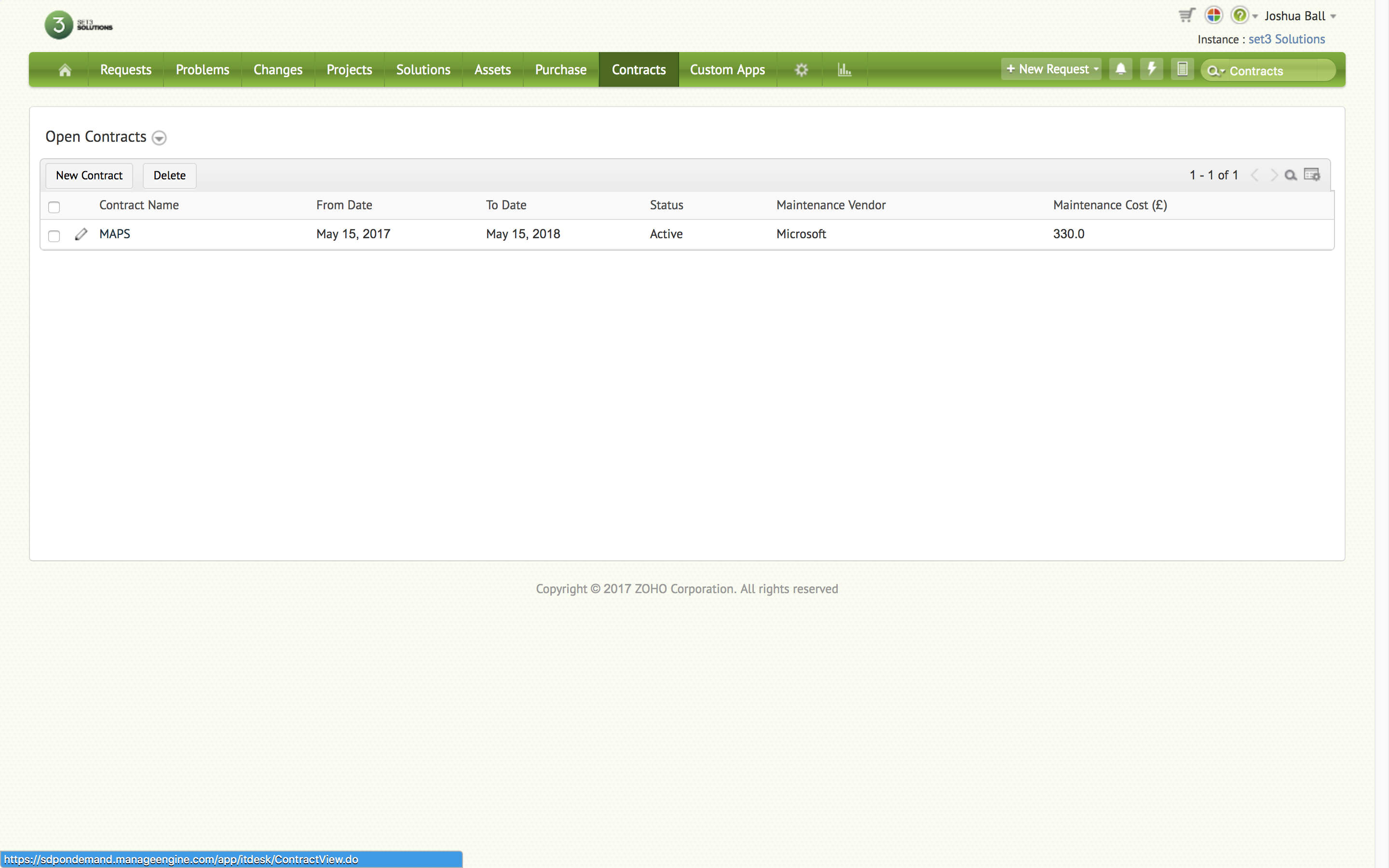1389x868 pixels.
Task: Click the table search magnifier icon
Action: tap(1290, 175)
